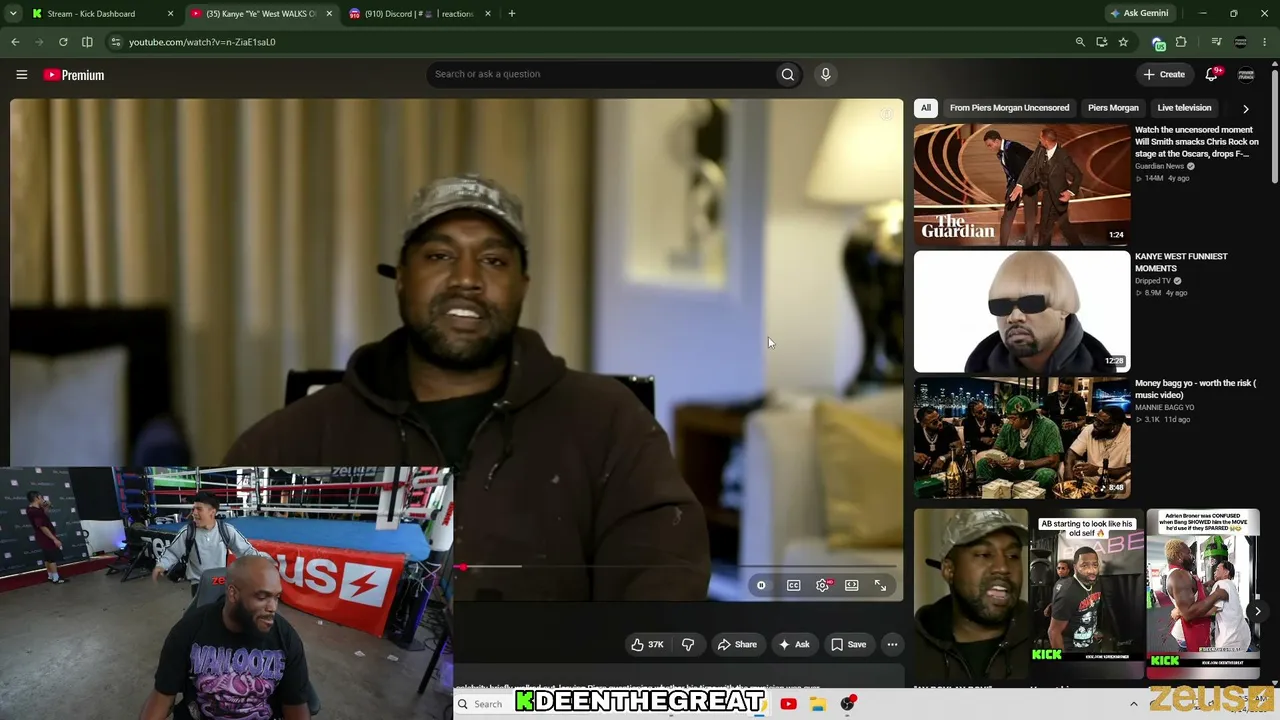Open 'AB starting to look like his old self' short
Image resolution: width=1280 pixels, height=720 pixels.
coord(1087,594)
